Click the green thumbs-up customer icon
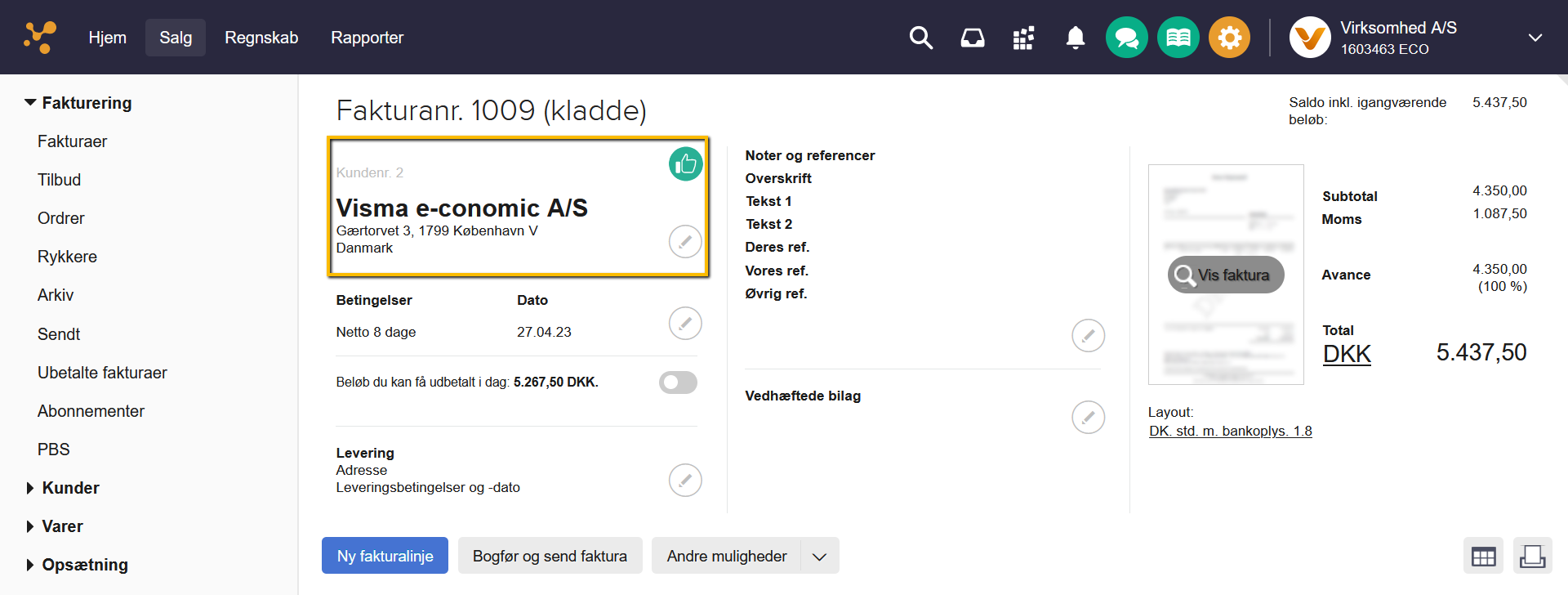1568x595 pixels. pos(685,164)
